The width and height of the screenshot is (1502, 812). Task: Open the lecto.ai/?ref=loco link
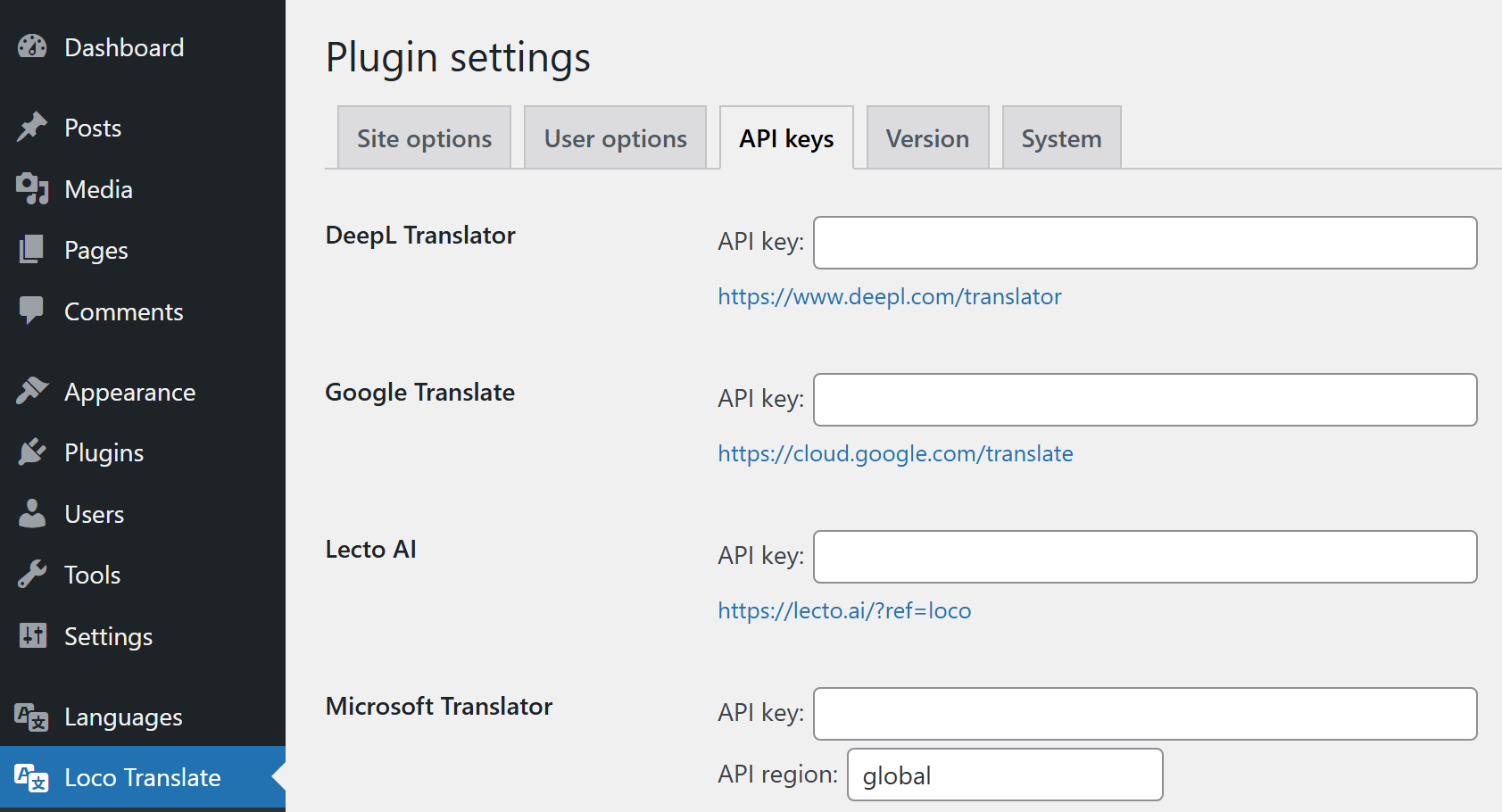(844, 610)
